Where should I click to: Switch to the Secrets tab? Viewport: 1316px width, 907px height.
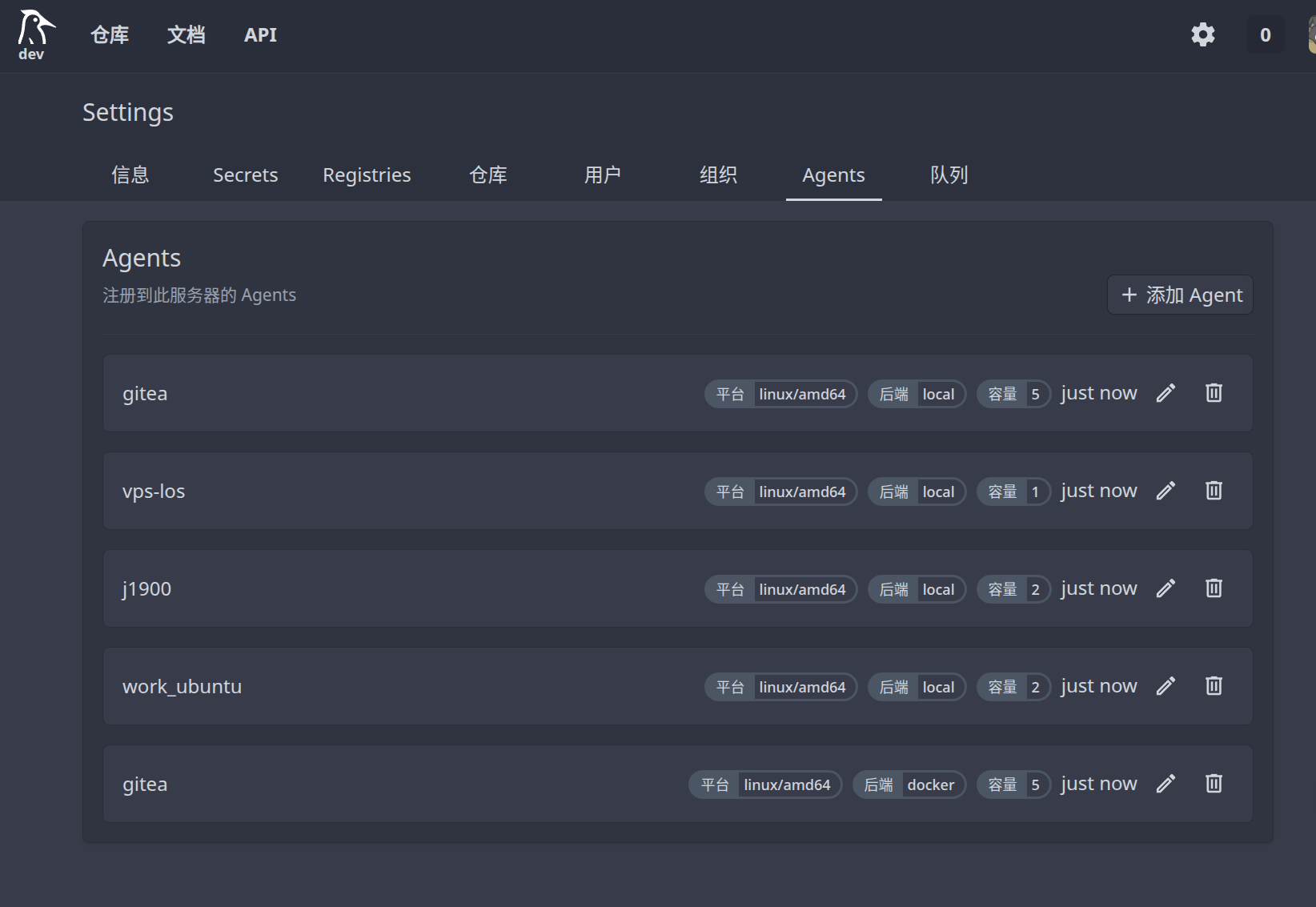245,175
